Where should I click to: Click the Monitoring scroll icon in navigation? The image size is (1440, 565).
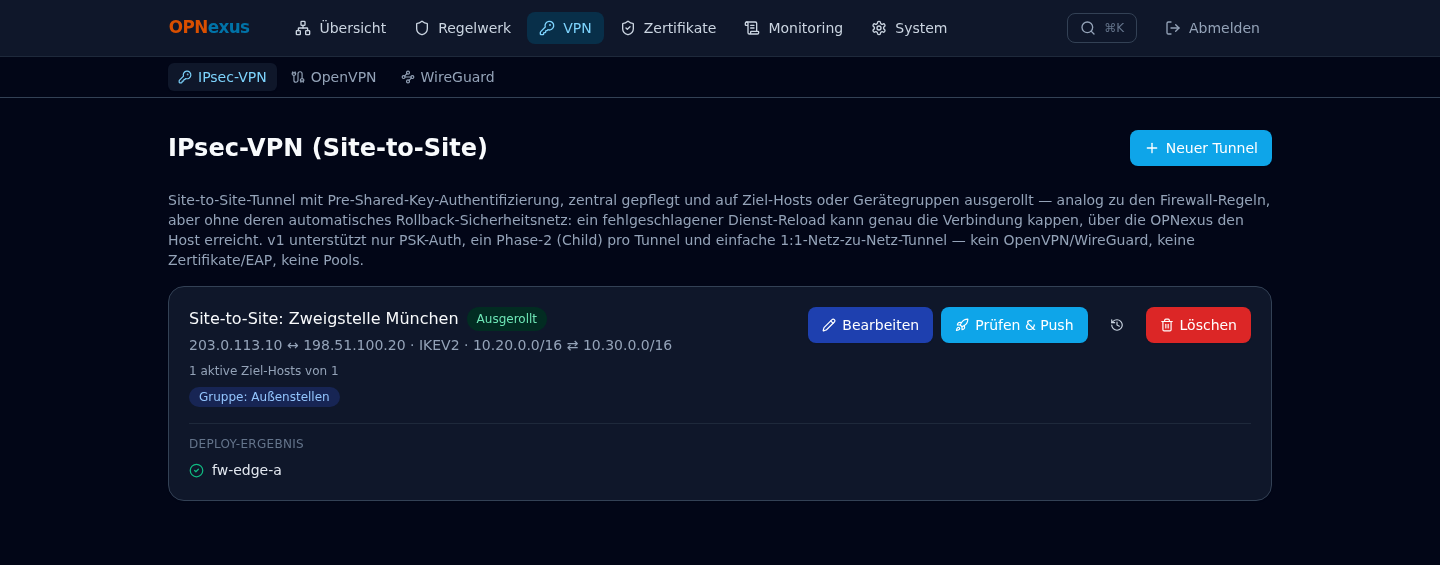pos(752,28)
